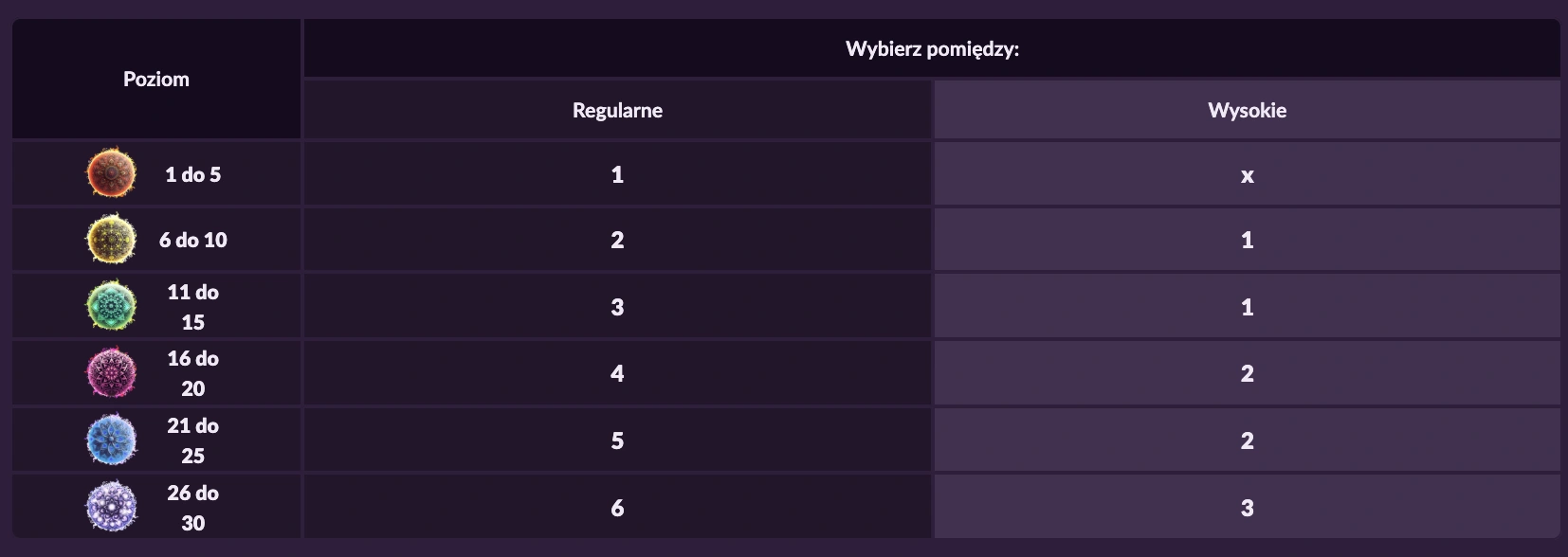Screen dimensions: 1568x557
Task: Click the Wybierz pomiędzy header
Action: tap(932, 49)
